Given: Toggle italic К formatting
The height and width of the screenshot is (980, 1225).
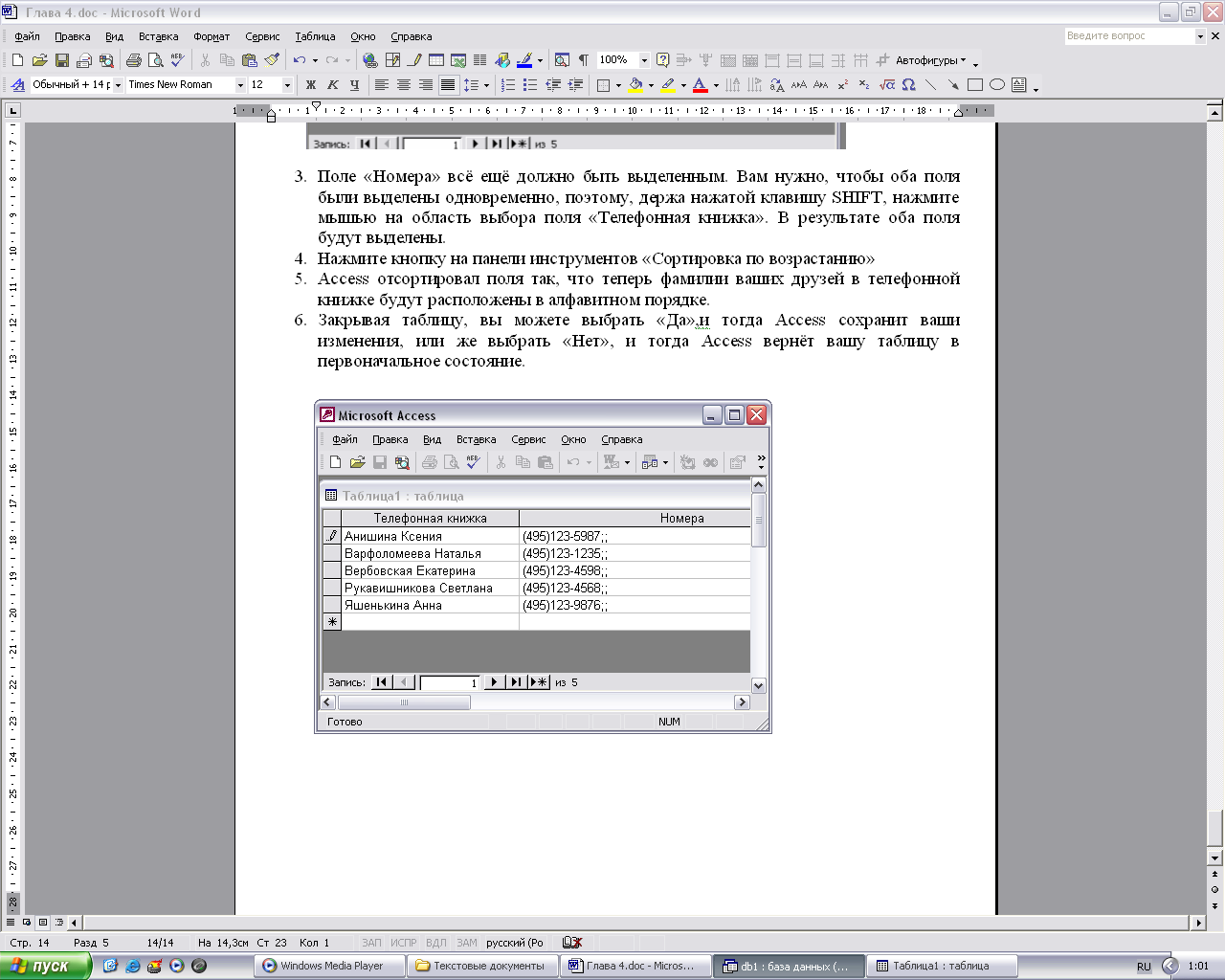Looking at the screenshot, I should coord(333,85).
